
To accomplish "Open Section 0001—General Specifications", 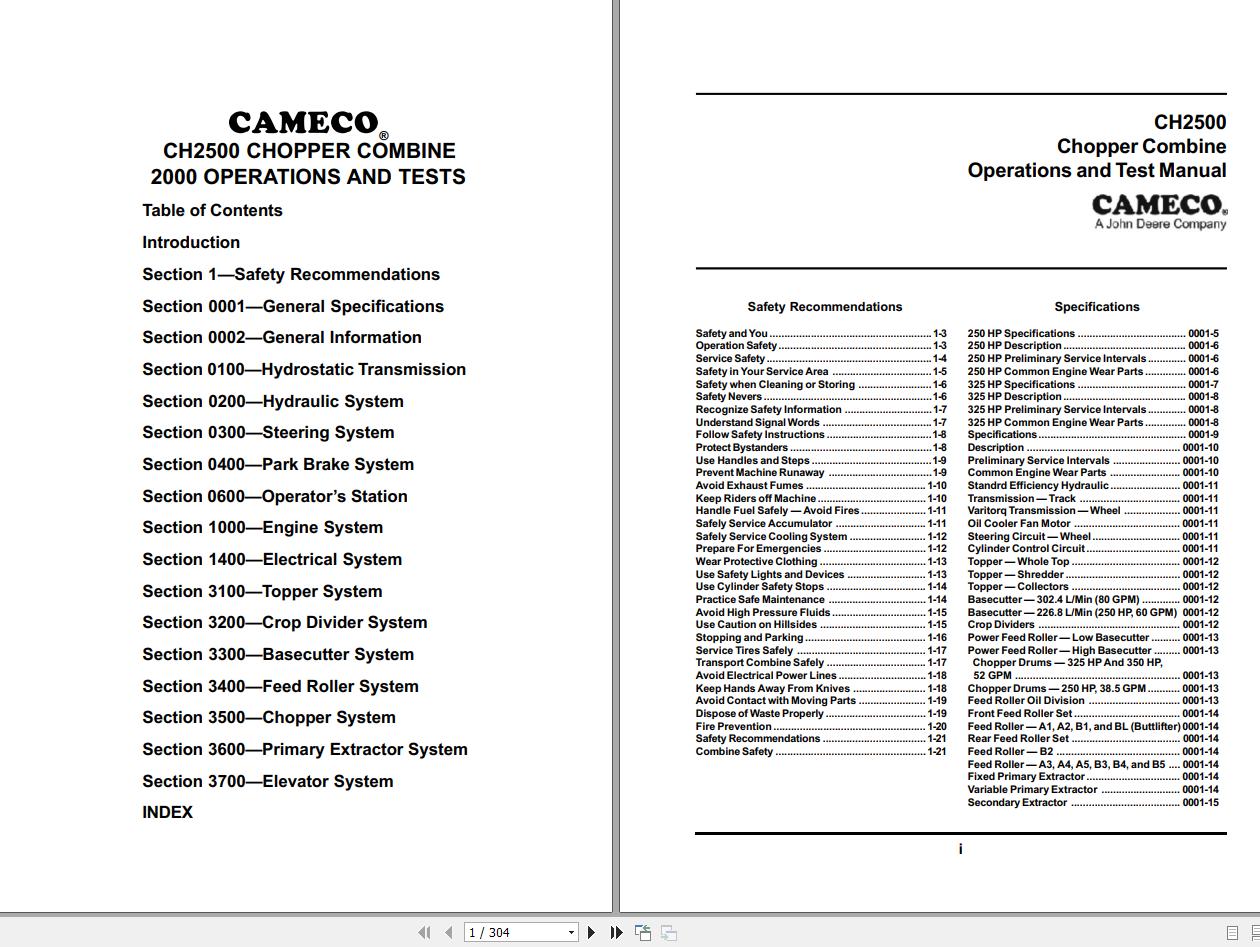I will click(293, 306).
